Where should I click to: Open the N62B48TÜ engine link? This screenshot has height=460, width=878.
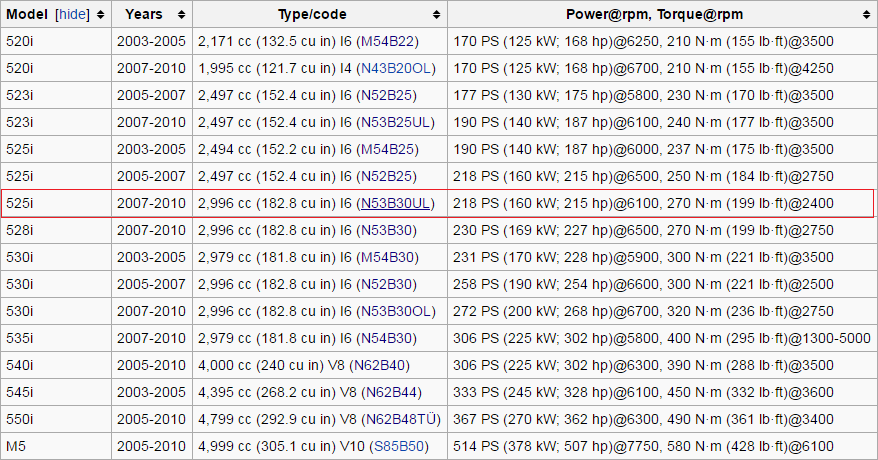pos(401,419)
